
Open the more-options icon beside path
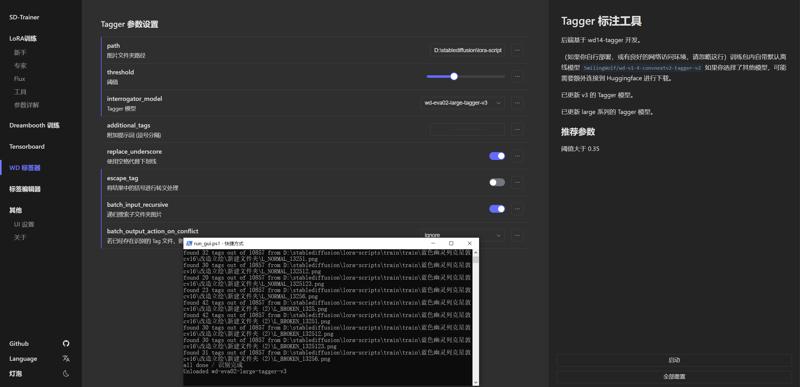click(517, 50)
